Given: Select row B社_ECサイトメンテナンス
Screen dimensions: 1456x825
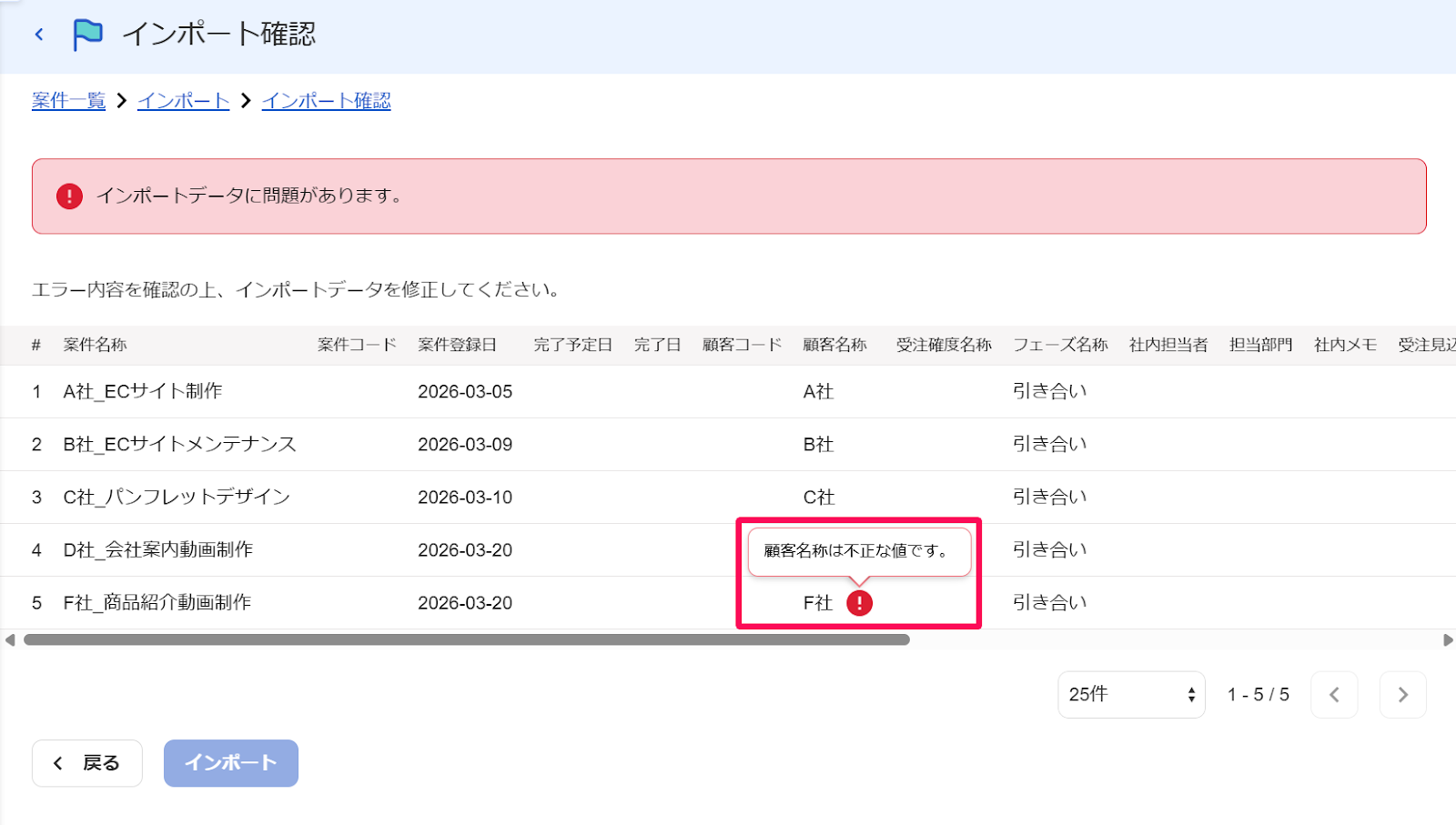Looking at the screenshot, I should (728, 445).
